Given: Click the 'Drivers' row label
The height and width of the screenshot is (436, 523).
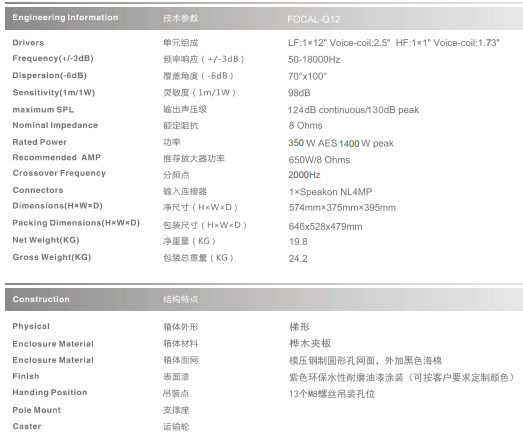Looking at the screenshot, I should point(28,43).
